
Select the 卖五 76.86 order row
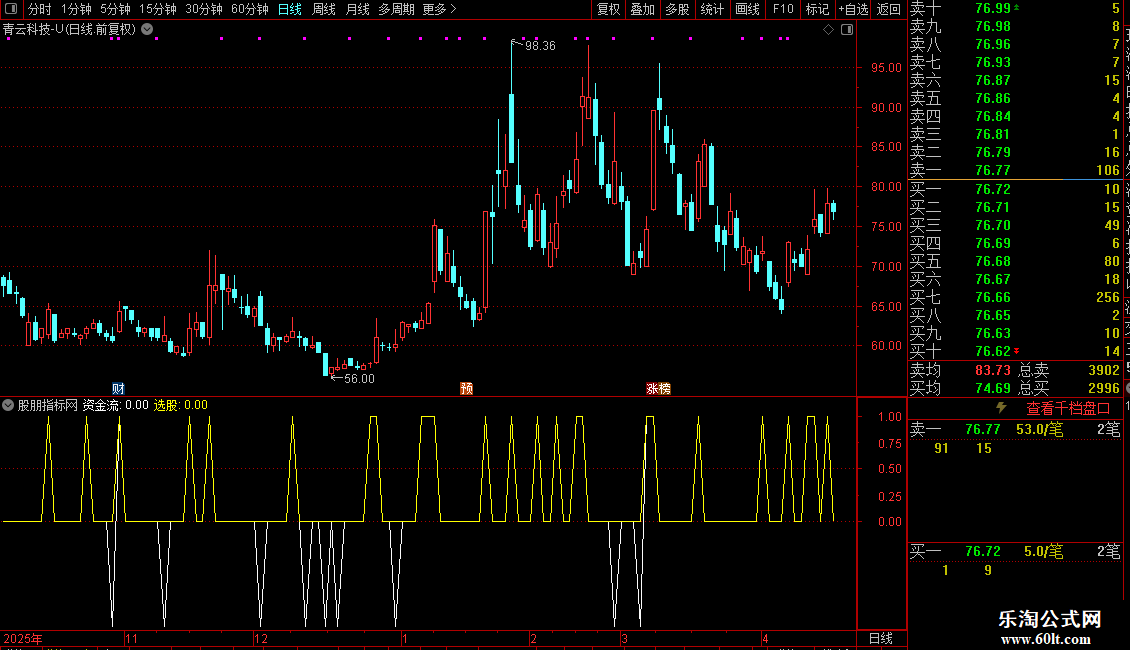point(1015,98)
